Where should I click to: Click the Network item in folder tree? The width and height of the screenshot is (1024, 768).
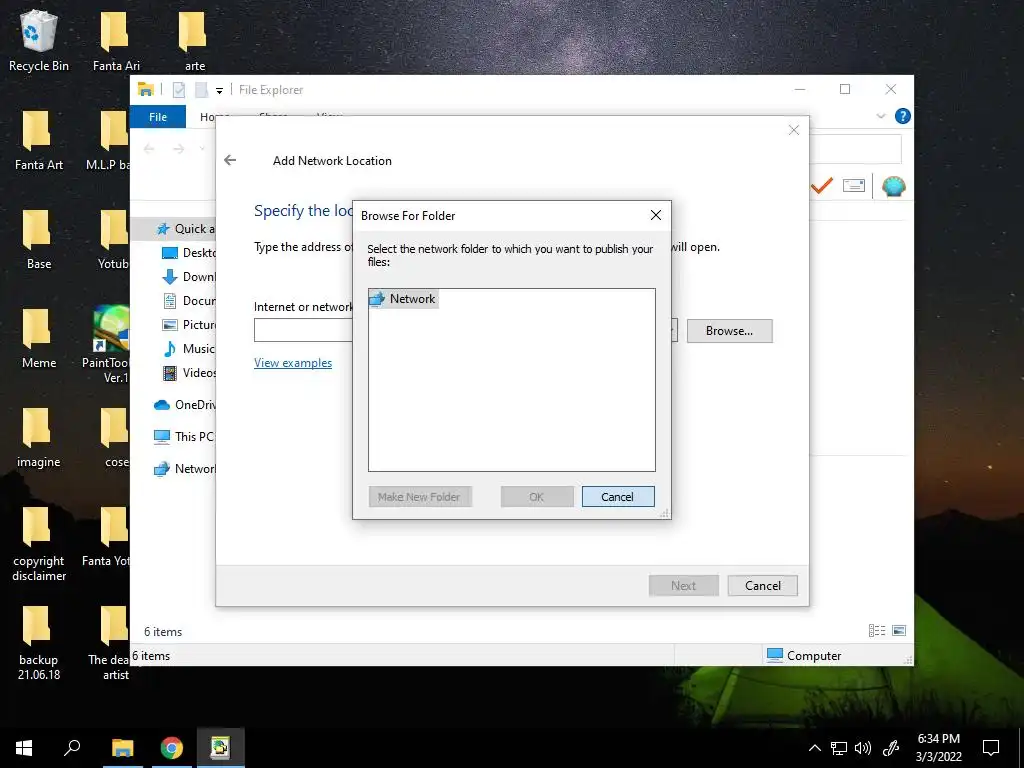(403, 299)
